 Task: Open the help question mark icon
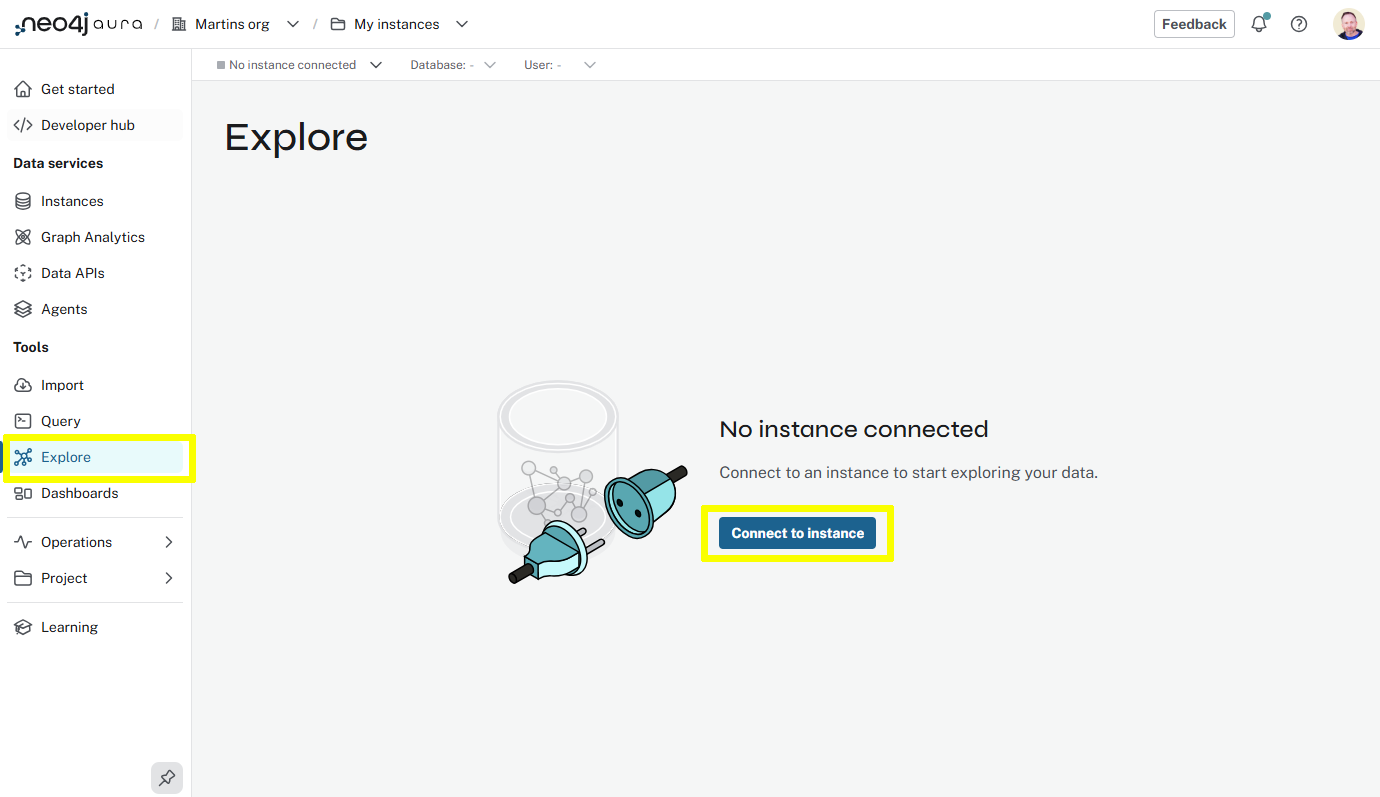click(x=1299, y=23)
